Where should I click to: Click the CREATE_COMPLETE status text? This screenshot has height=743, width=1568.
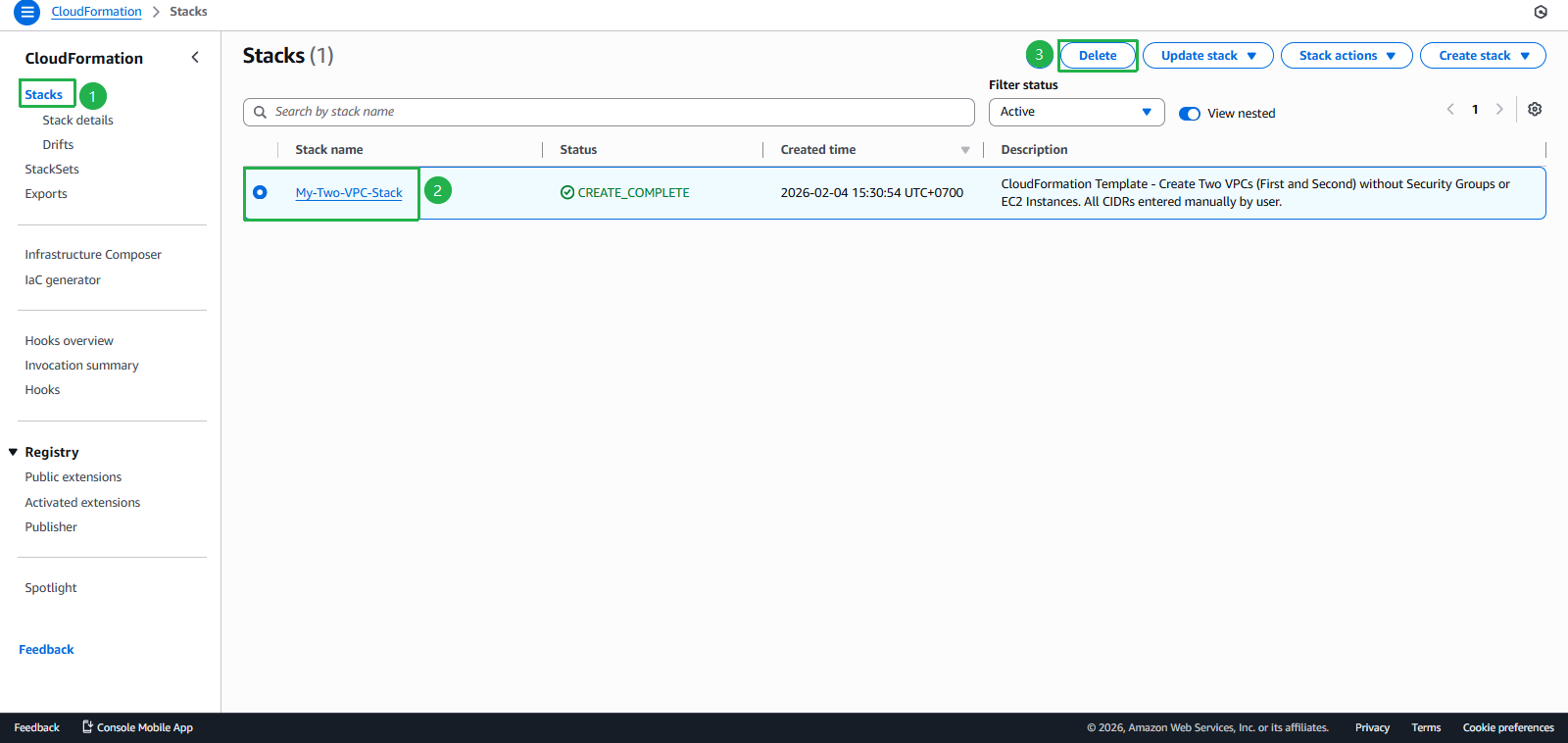(633, 193)
